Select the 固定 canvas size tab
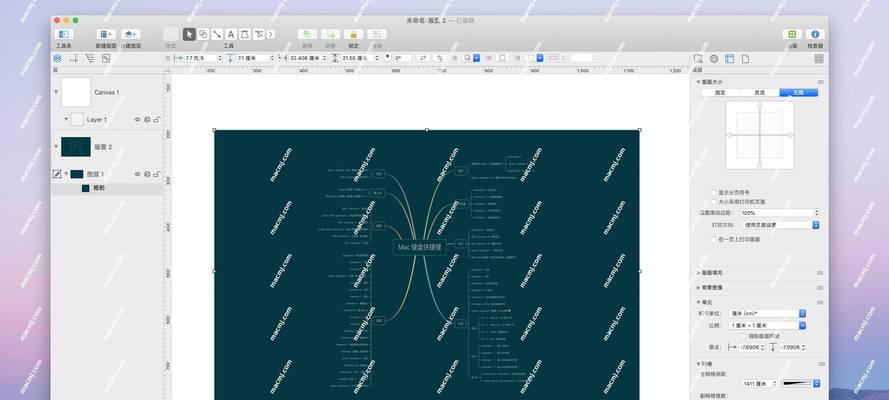 pos(720,92)
